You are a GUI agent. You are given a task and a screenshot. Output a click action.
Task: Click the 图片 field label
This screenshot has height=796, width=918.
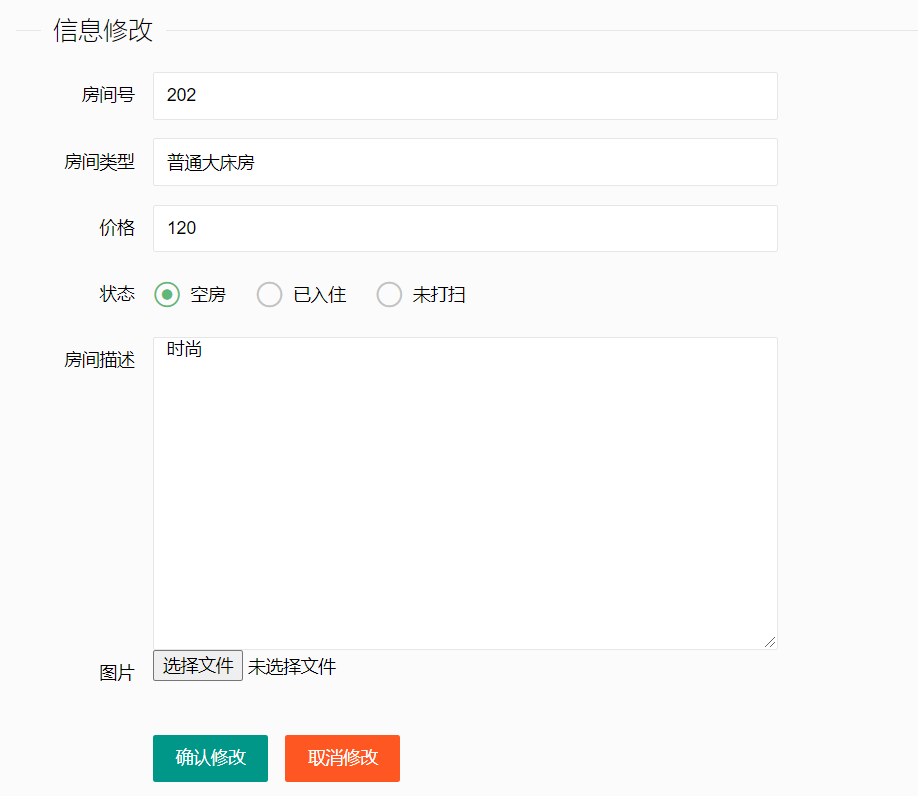(x=119, y=671)
